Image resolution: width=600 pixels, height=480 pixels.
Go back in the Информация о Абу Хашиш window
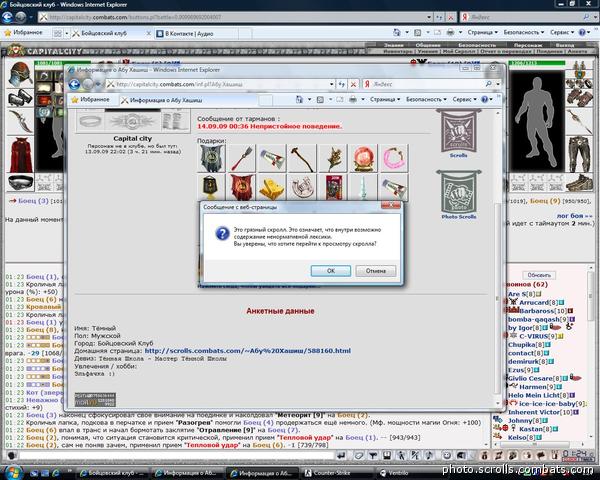pos(74,84)
